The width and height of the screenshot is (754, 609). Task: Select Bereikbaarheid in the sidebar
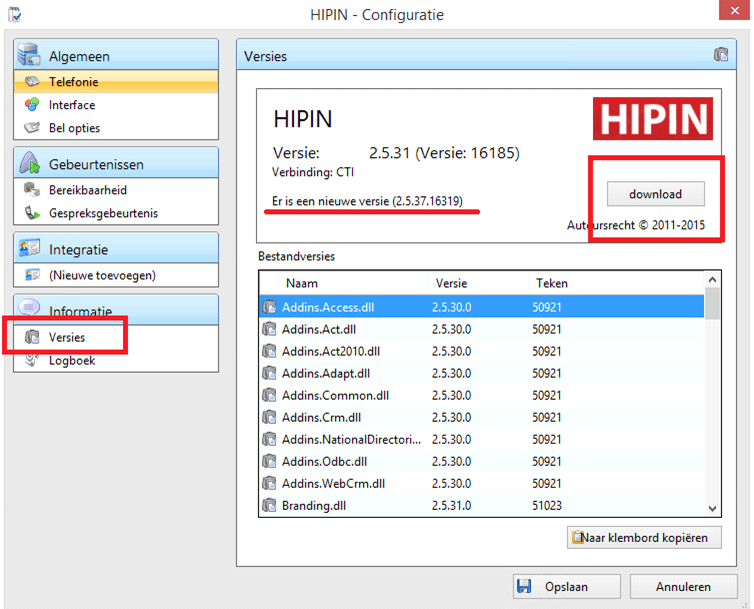point(116,190)
